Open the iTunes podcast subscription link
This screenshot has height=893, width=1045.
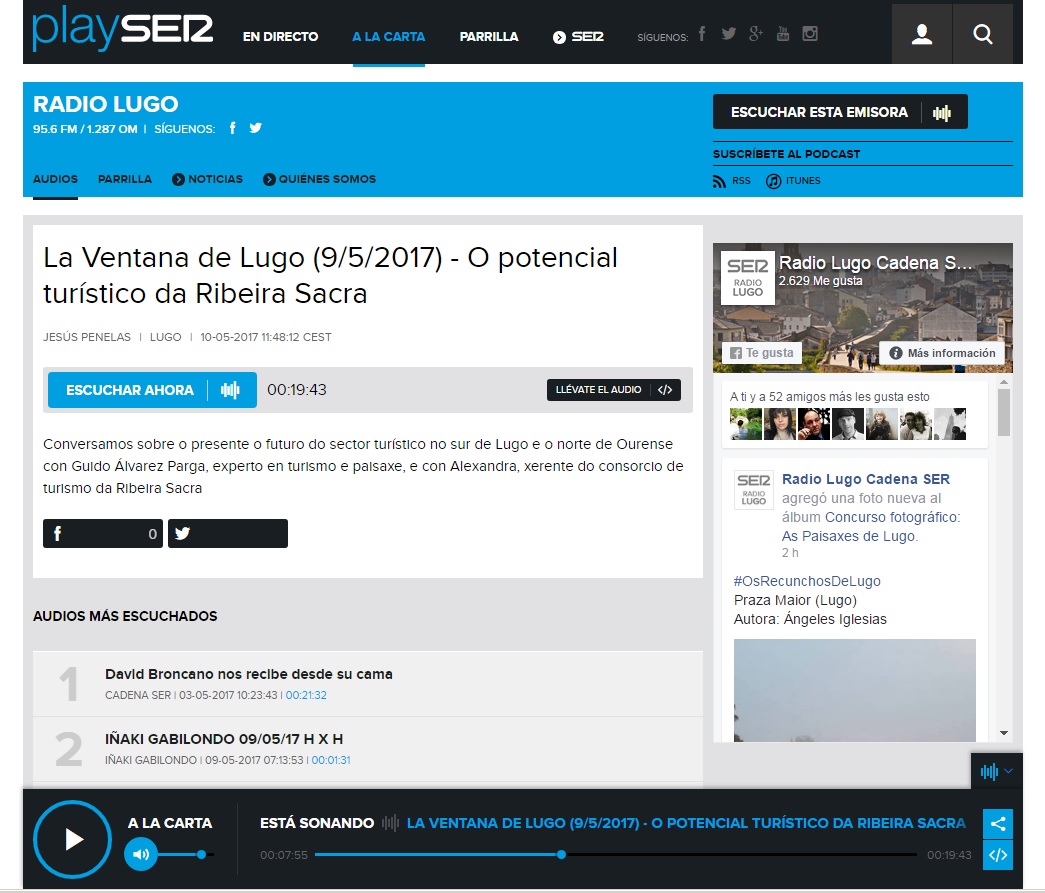773,181
